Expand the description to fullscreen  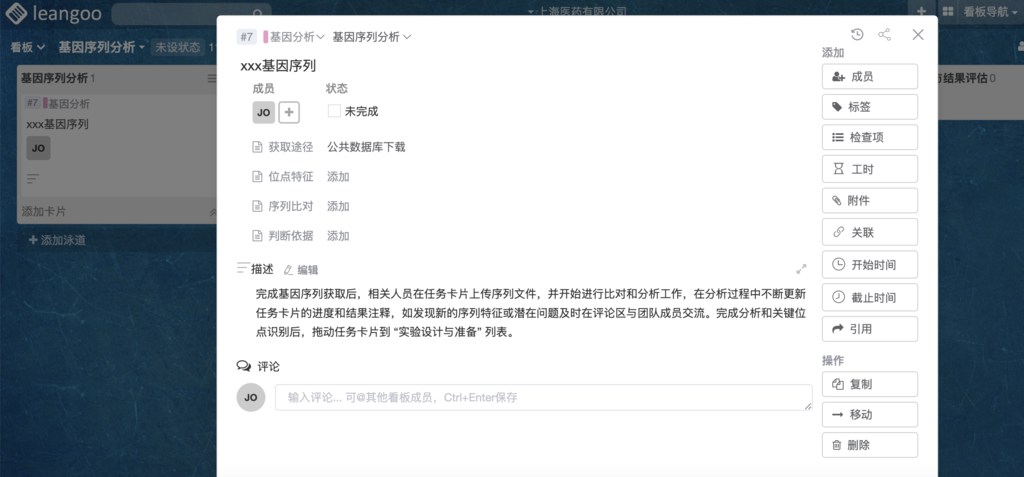pos(801,269)
